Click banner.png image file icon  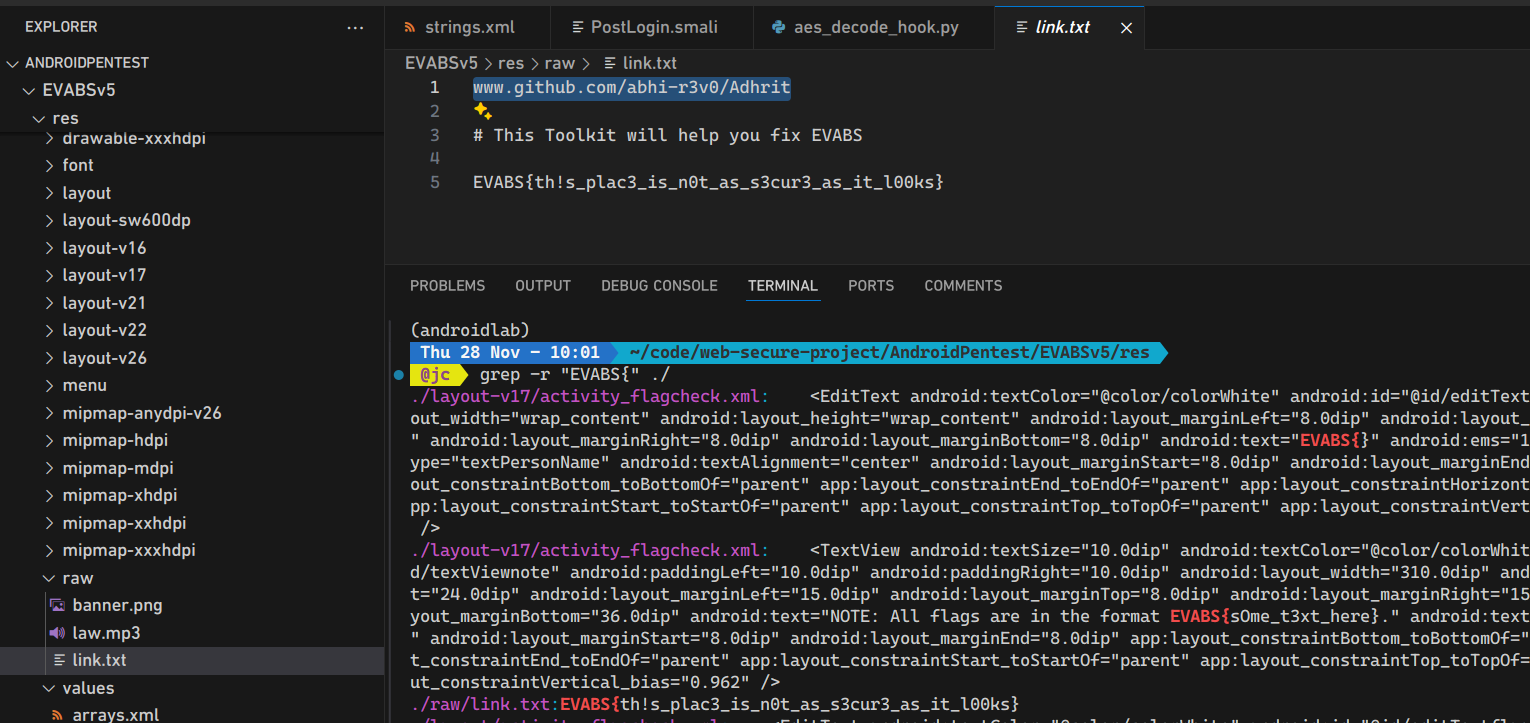(x=58, y=605)
